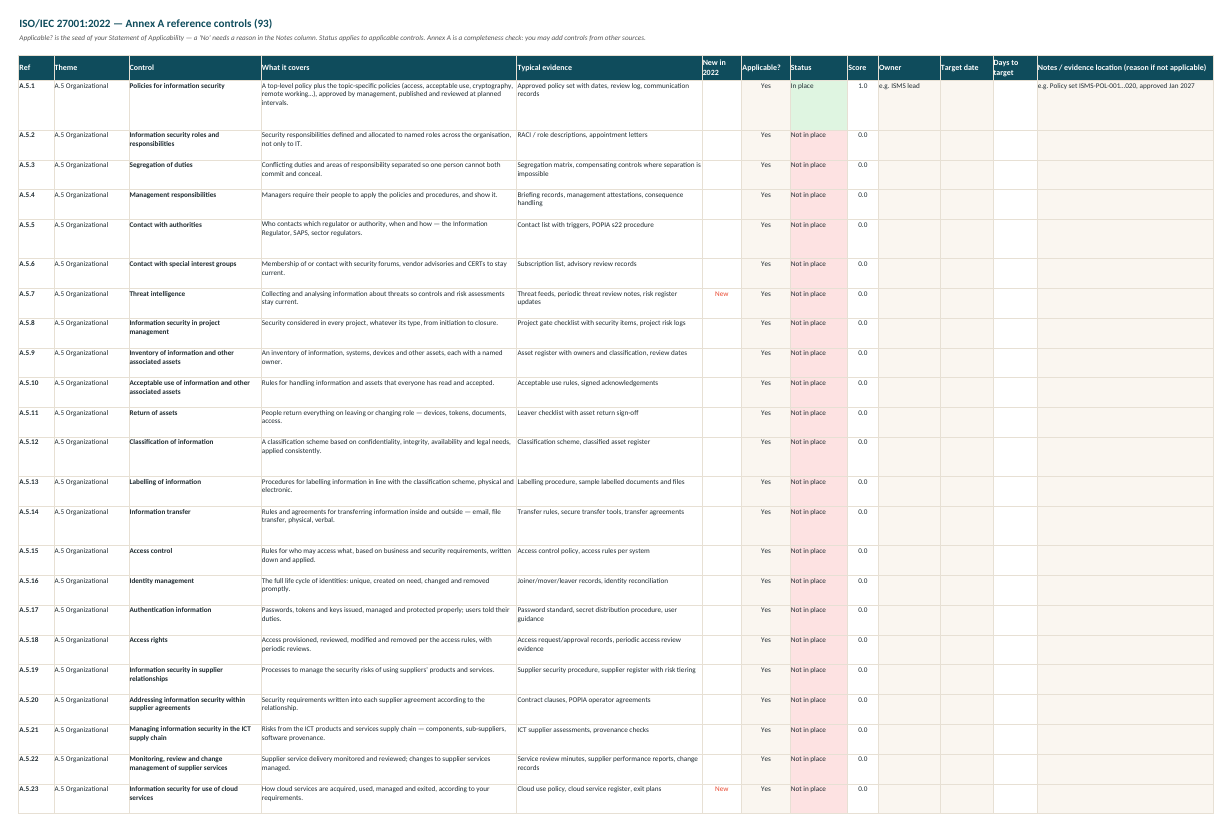This screenshot has height=832, width=1232.
Task: Select 'Managing information security in the ICT supply chain'
Action: 194,738
